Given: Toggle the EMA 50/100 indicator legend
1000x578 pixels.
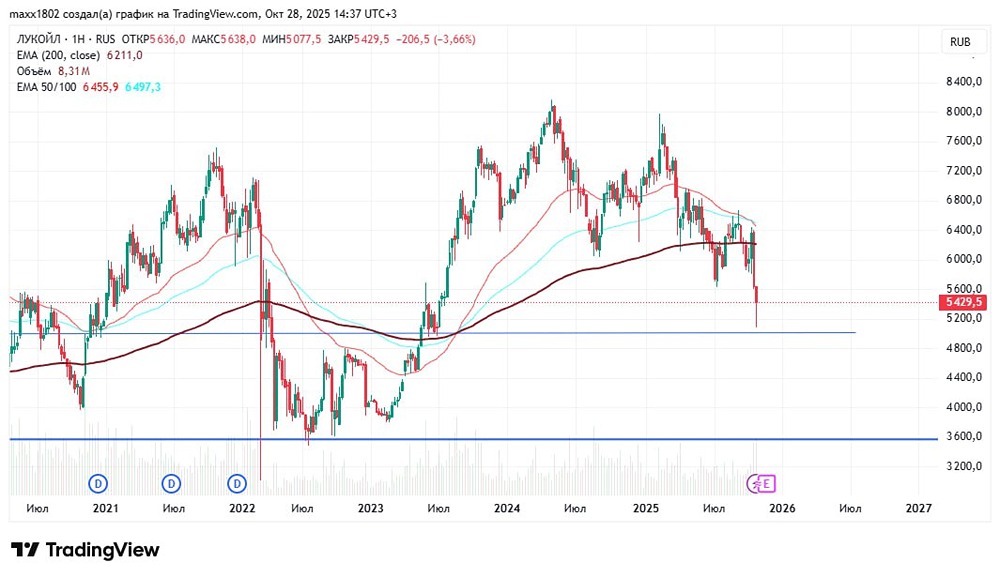Looking at the screenshot, I should click(46, 87).
